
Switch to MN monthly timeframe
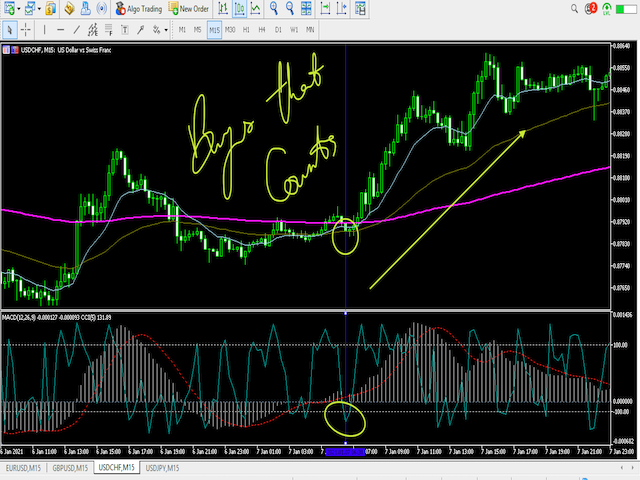click(310, 30)
